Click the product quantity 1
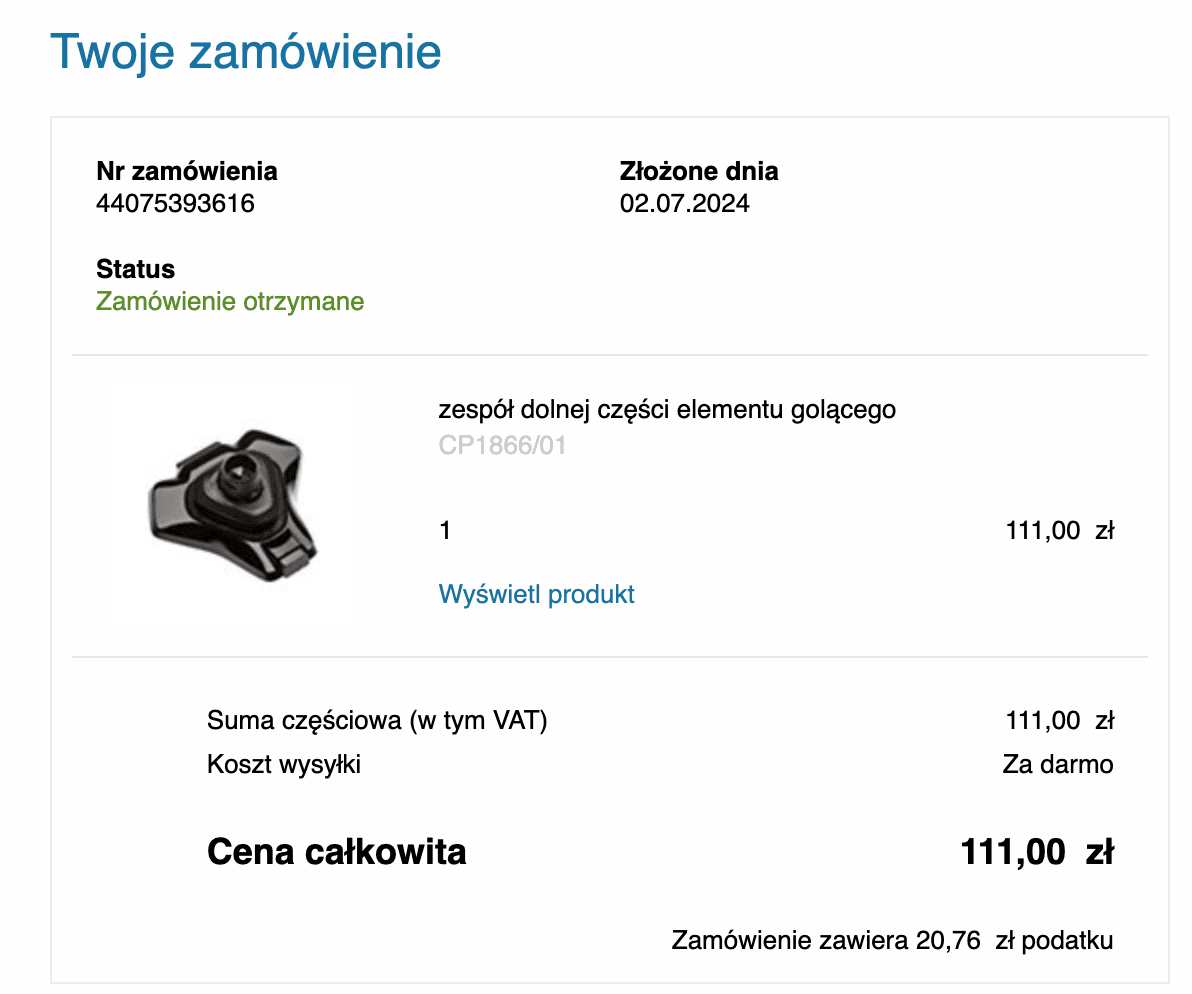The image size is (1192, 994). 445,530
